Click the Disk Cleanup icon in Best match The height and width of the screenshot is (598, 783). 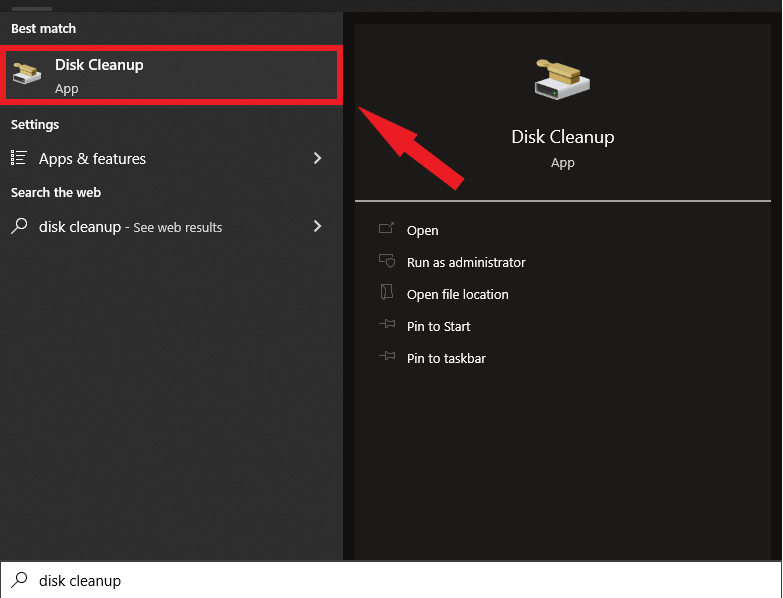point(27,74)
